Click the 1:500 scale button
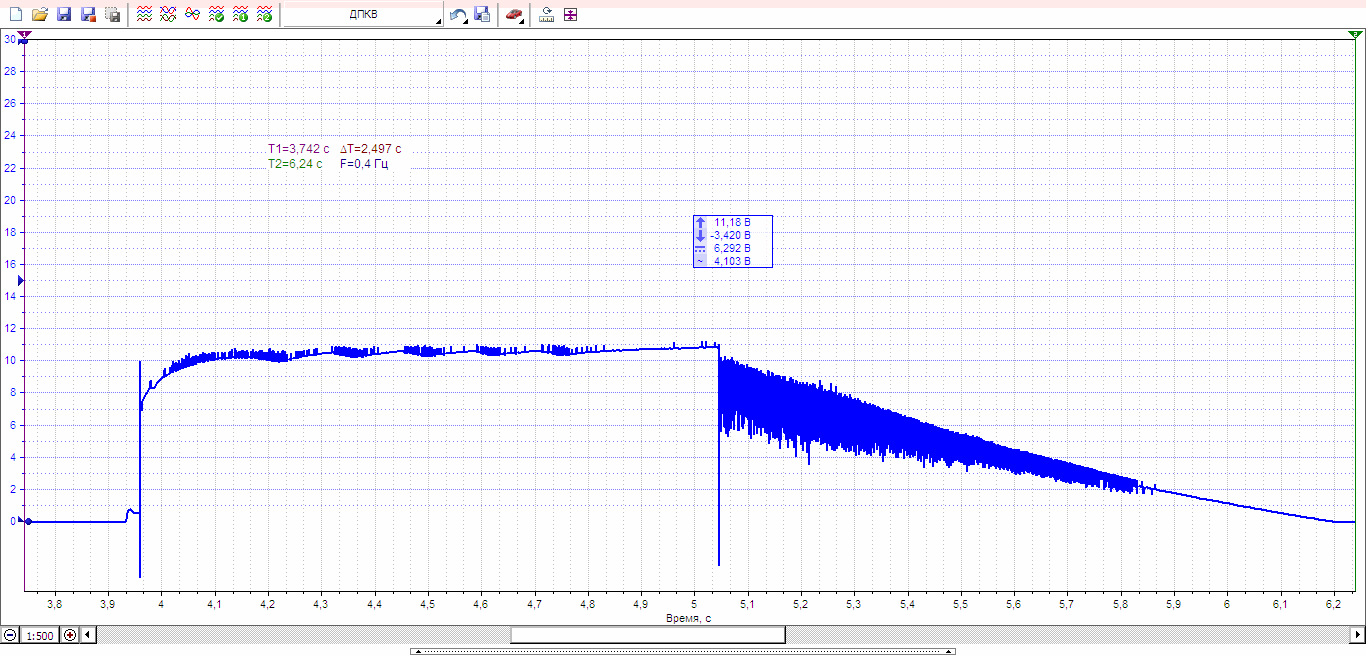1366x656 pixels. (40, 634)
